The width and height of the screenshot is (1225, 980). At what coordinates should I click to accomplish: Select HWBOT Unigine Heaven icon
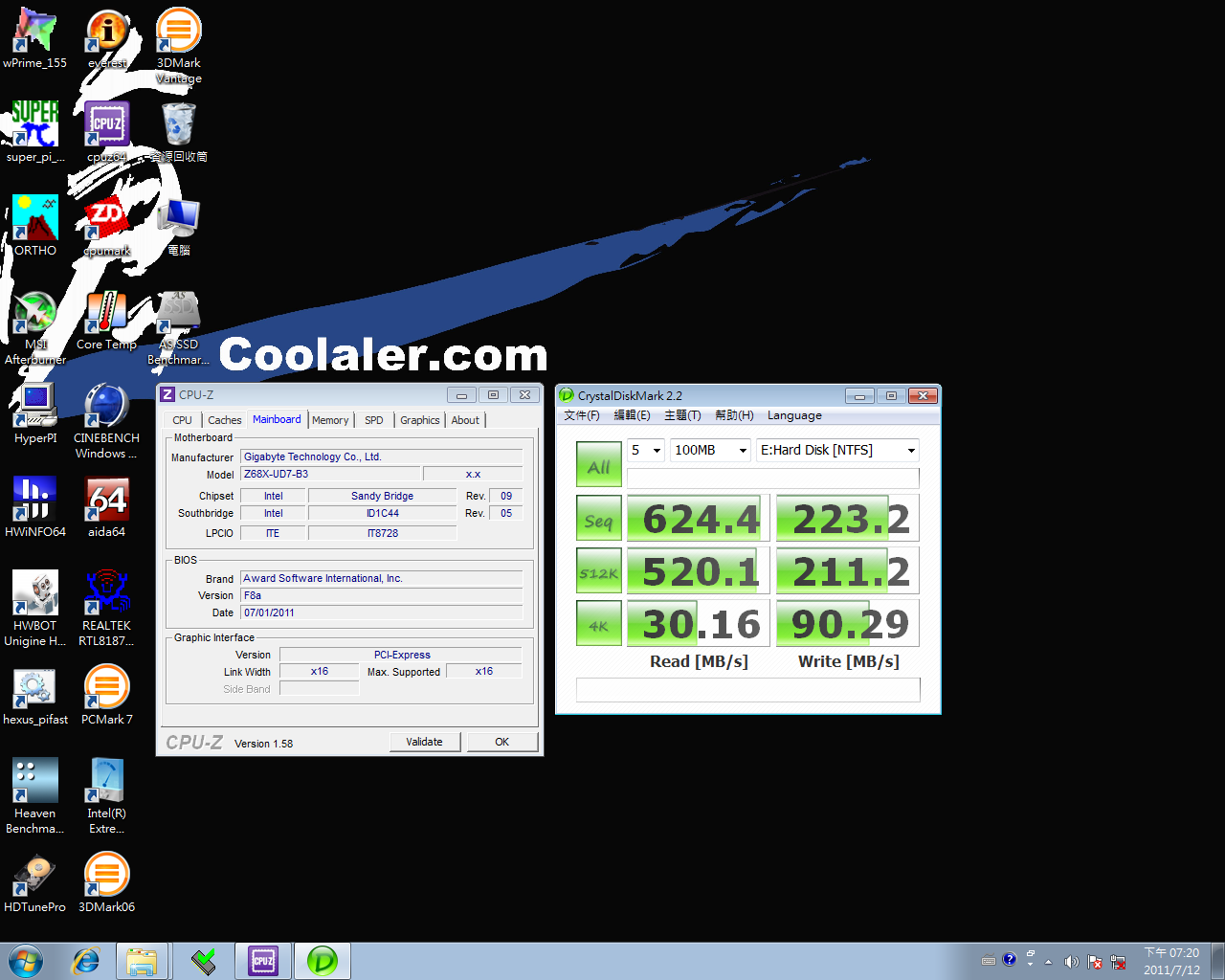click(x=35, y=610)
